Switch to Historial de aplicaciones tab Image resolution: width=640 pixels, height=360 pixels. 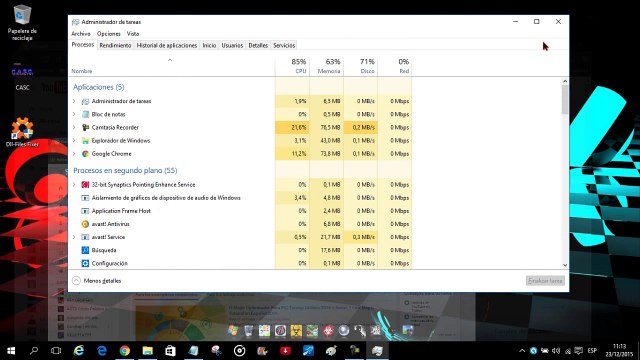tap(167, 45)
